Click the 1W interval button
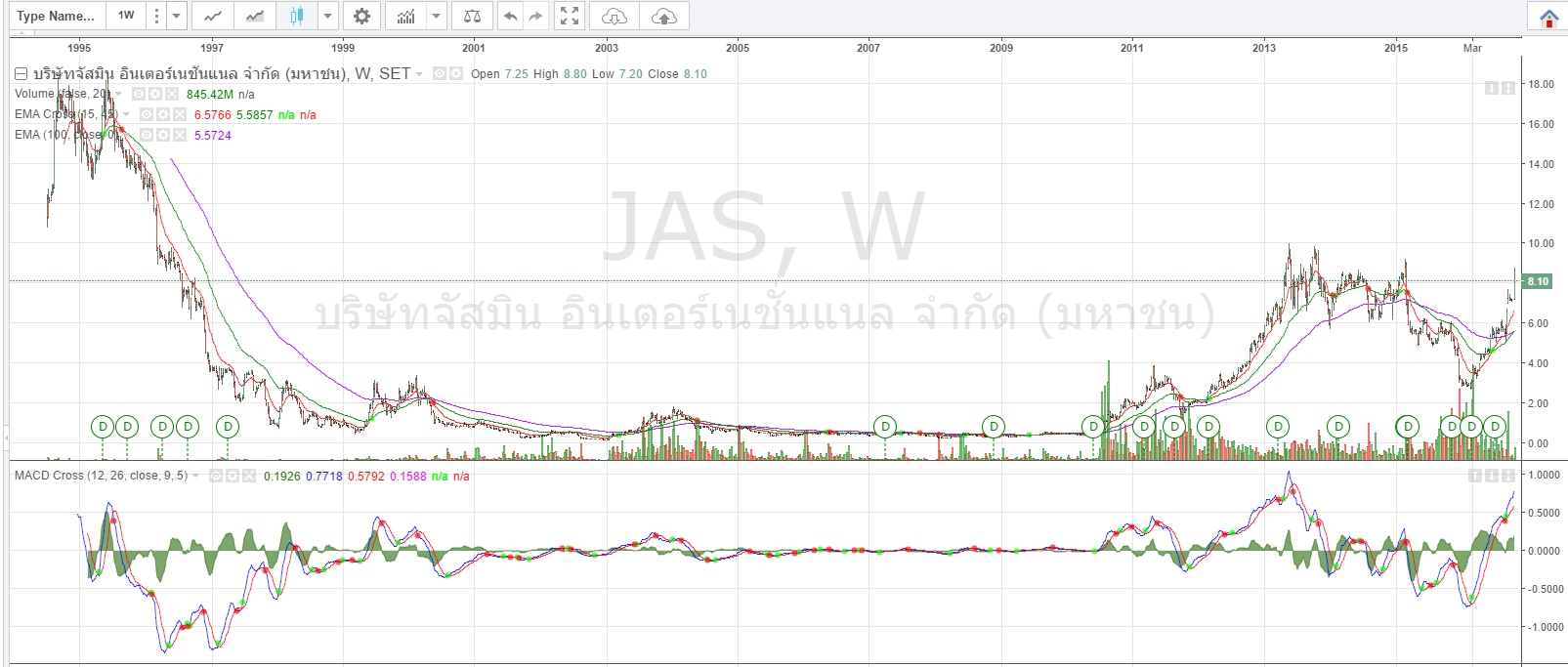 127,16
